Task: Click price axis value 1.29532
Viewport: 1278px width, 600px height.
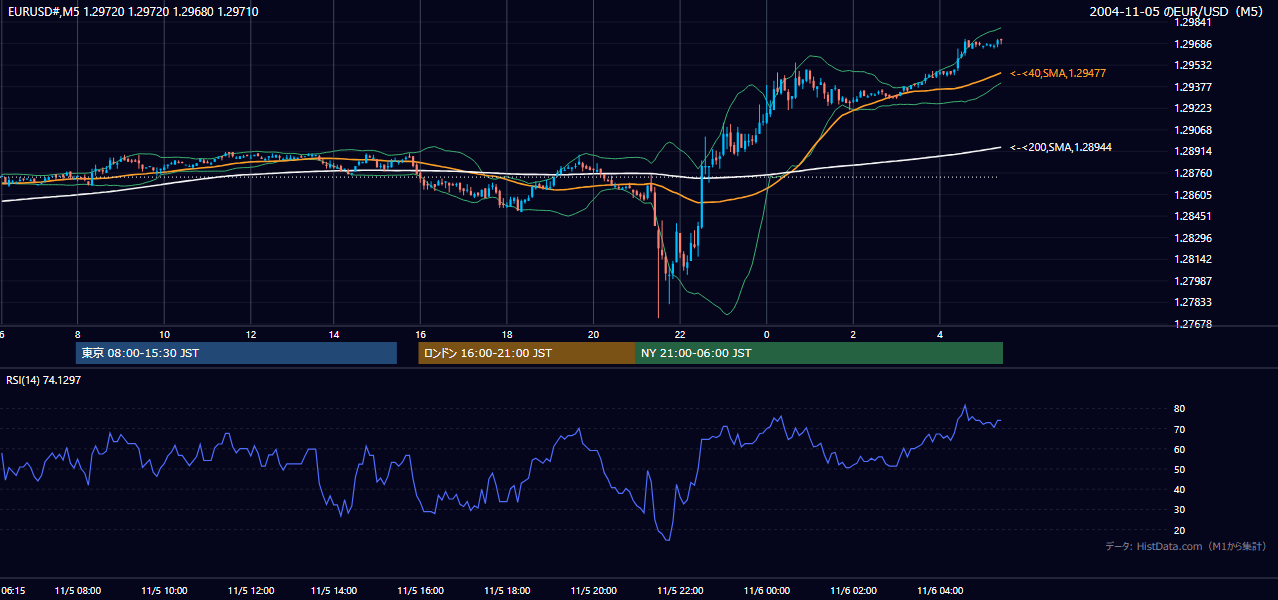Action: tap(1195, 65)
